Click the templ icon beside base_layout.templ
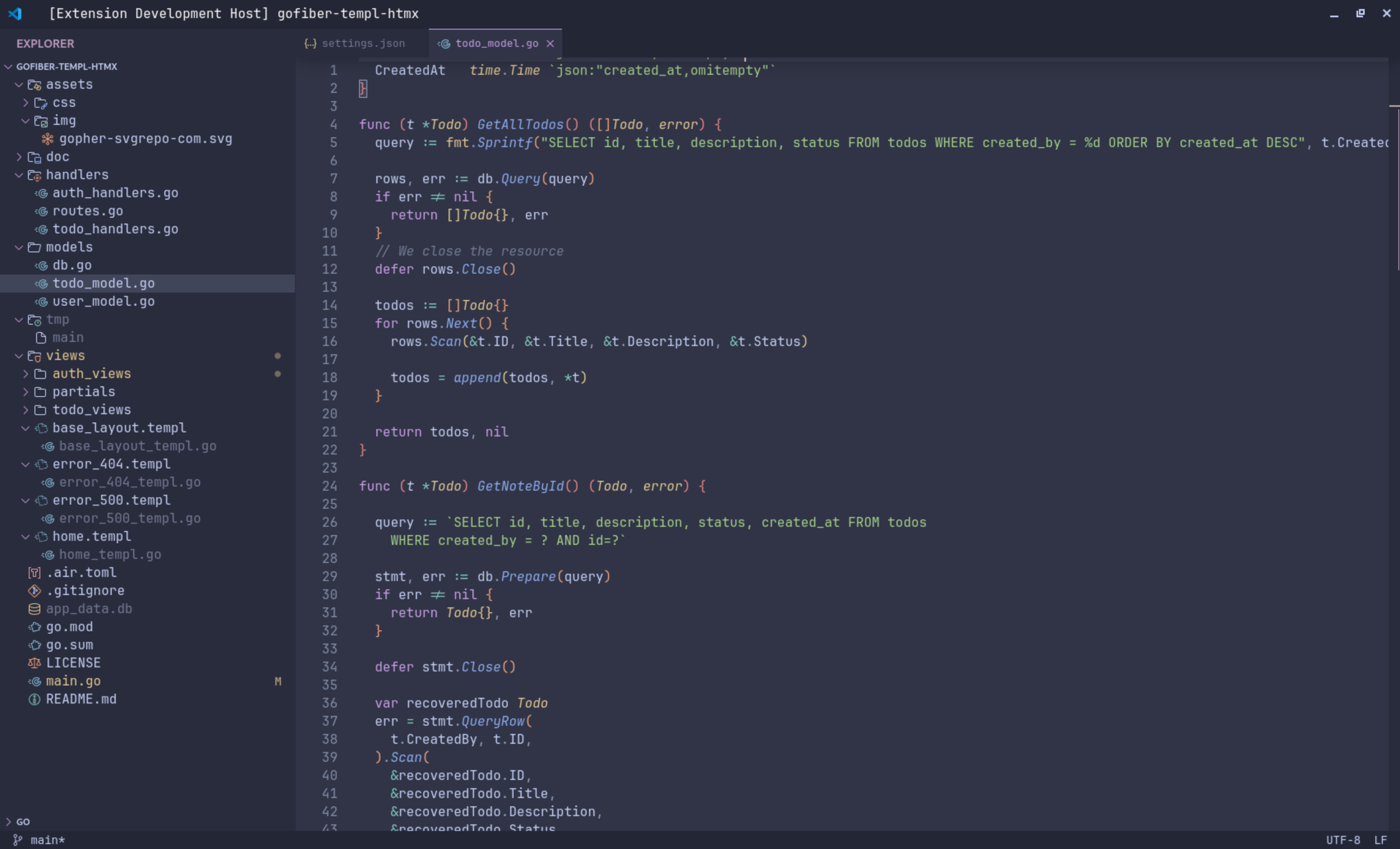 41,429
